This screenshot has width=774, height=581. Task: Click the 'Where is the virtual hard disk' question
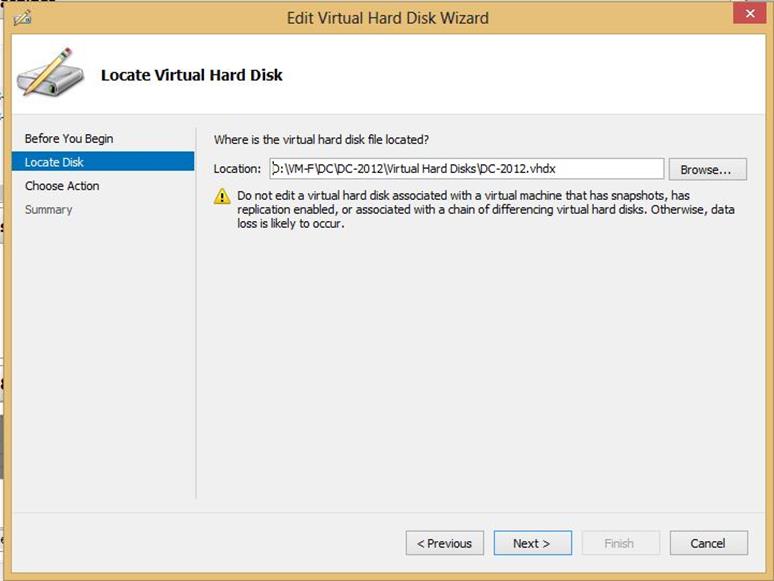click(x=321, y=140)
